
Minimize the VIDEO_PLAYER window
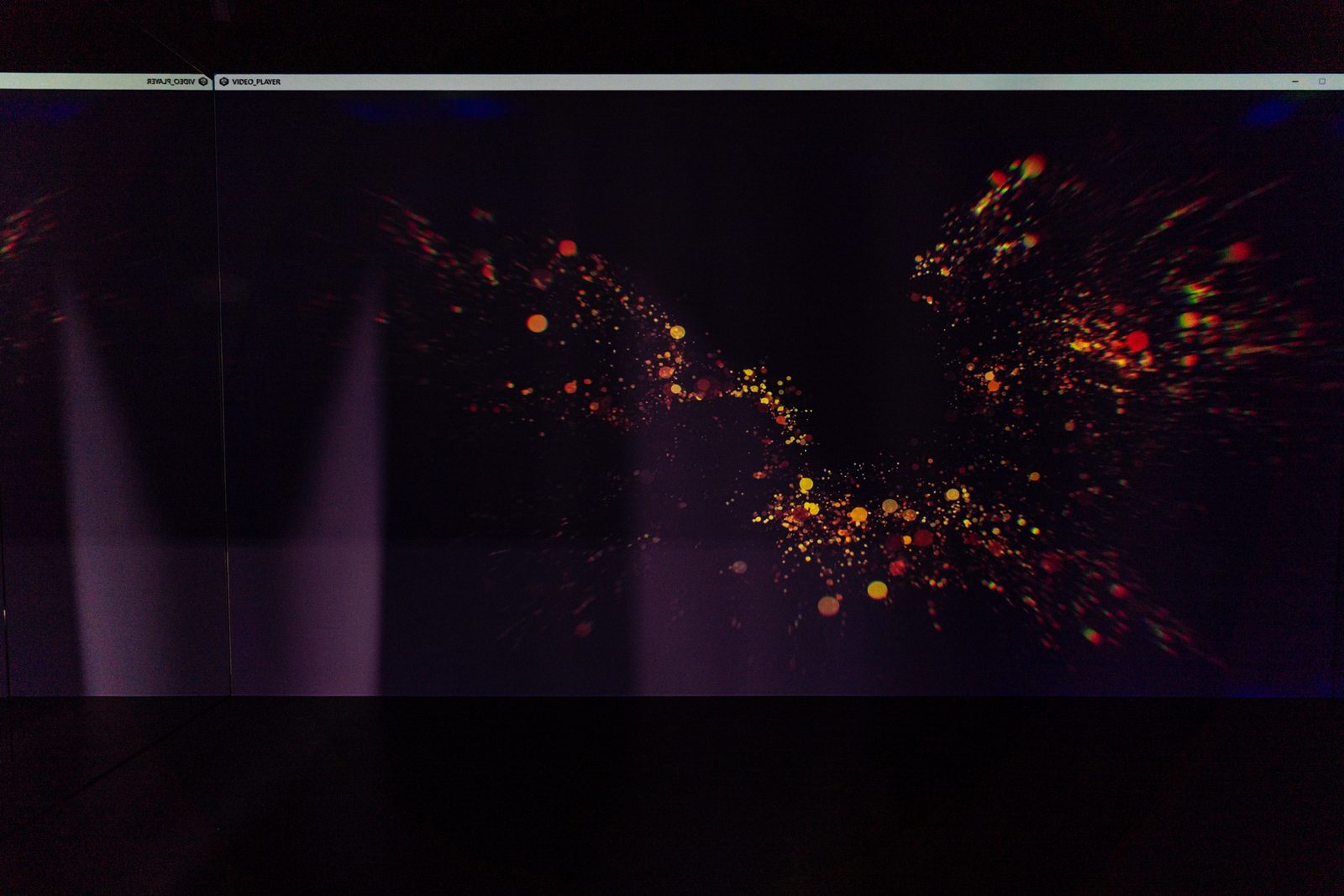pos(1295,81)
